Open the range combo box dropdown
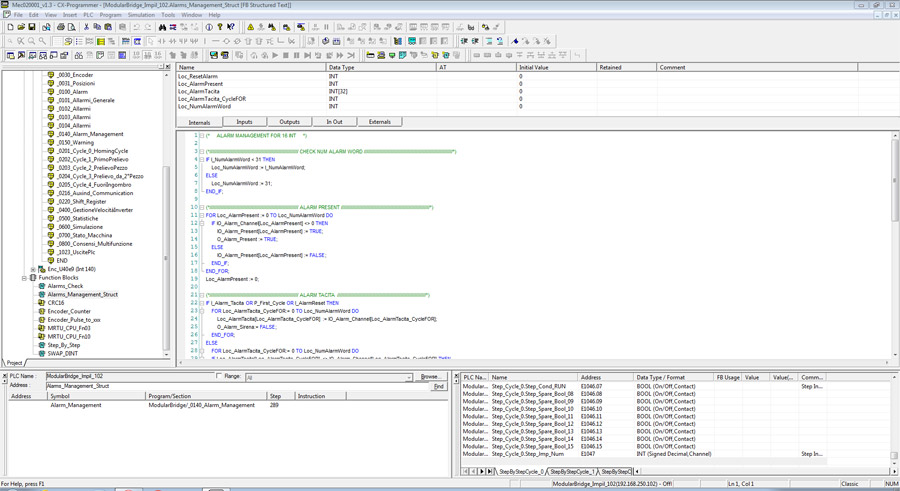 (x=409, y=377)
